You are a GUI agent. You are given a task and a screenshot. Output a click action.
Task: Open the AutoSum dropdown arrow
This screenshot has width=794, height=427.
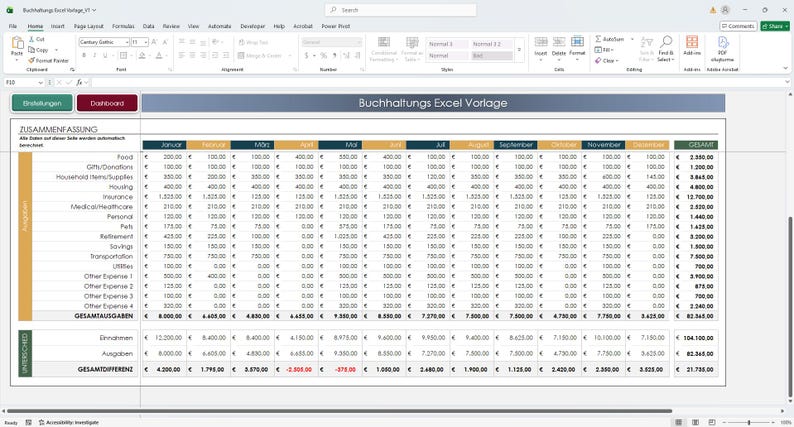[x=631, y=39]
